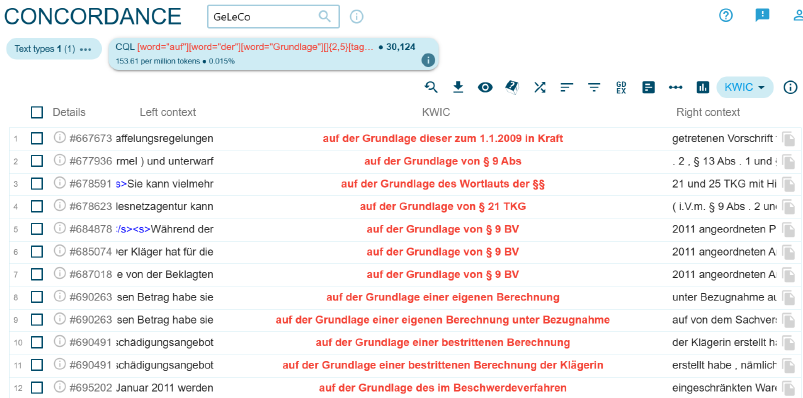The image size is (803, 398).
Task: Show details info for #695202
Action: click(59, 386)
